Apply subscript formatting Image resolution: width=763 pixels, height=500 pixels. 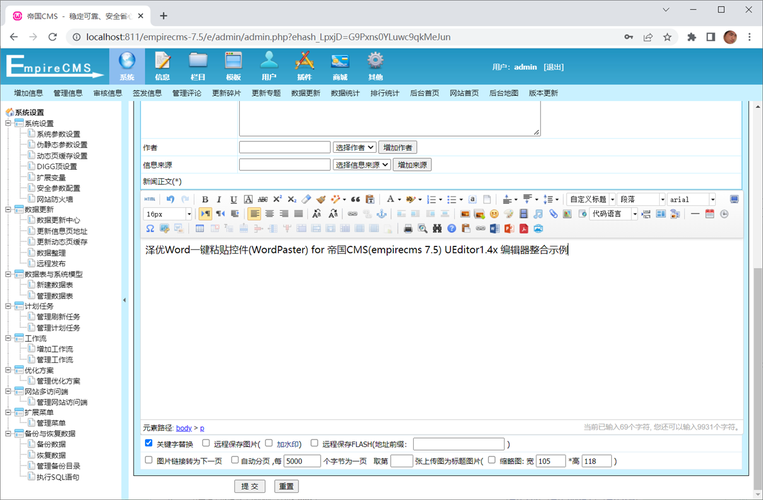(291, 199)
